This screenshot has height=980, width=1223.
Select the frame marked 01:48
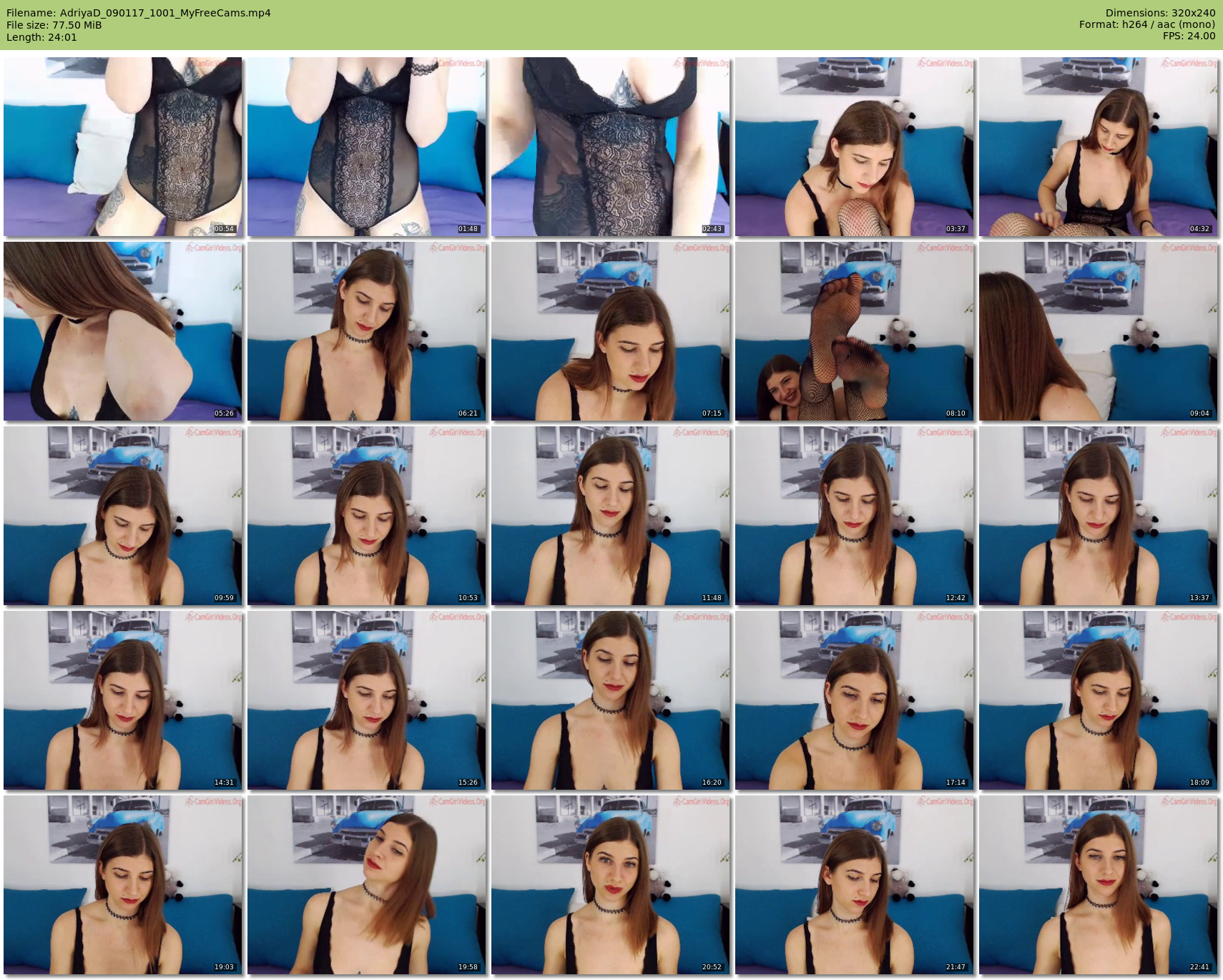point(367,147)
